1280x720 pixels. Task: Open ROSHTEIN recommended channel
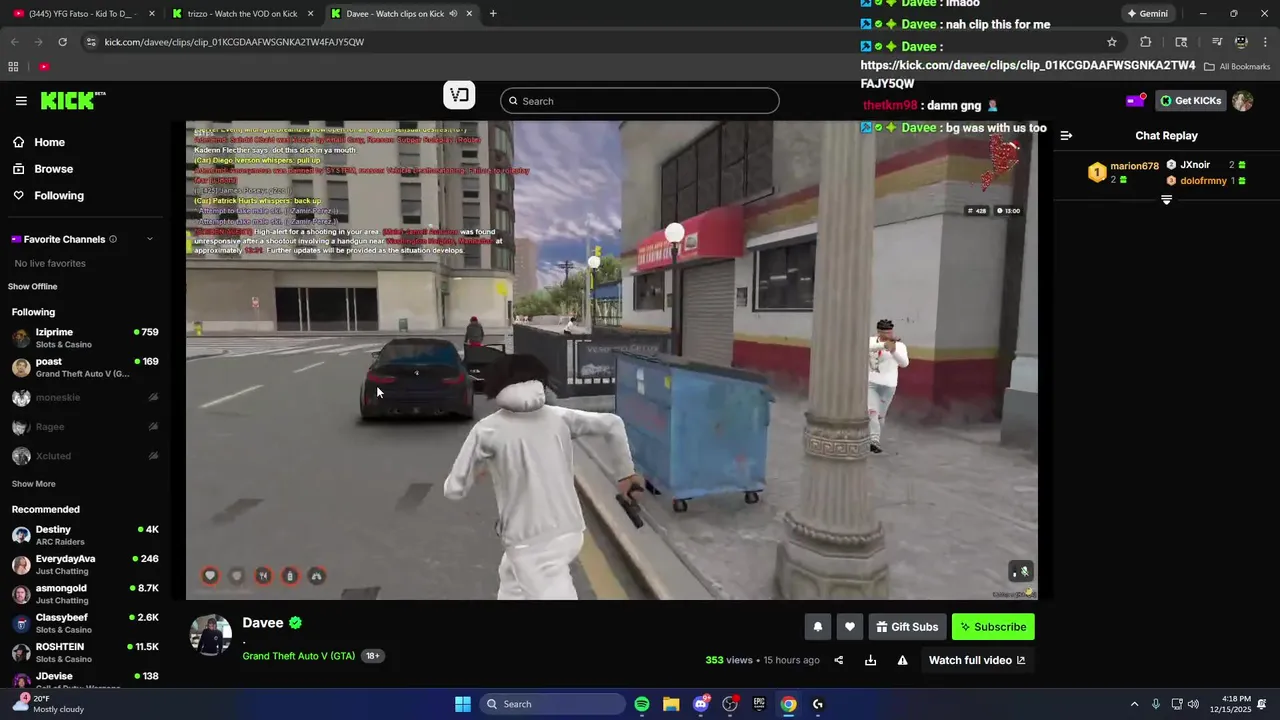point(85,653)
